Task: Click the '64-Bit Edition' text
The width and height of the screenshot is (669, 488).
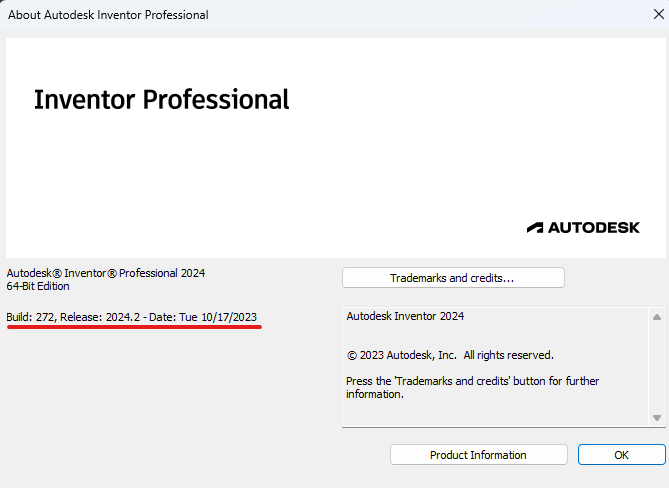Action: coord(38,286)
